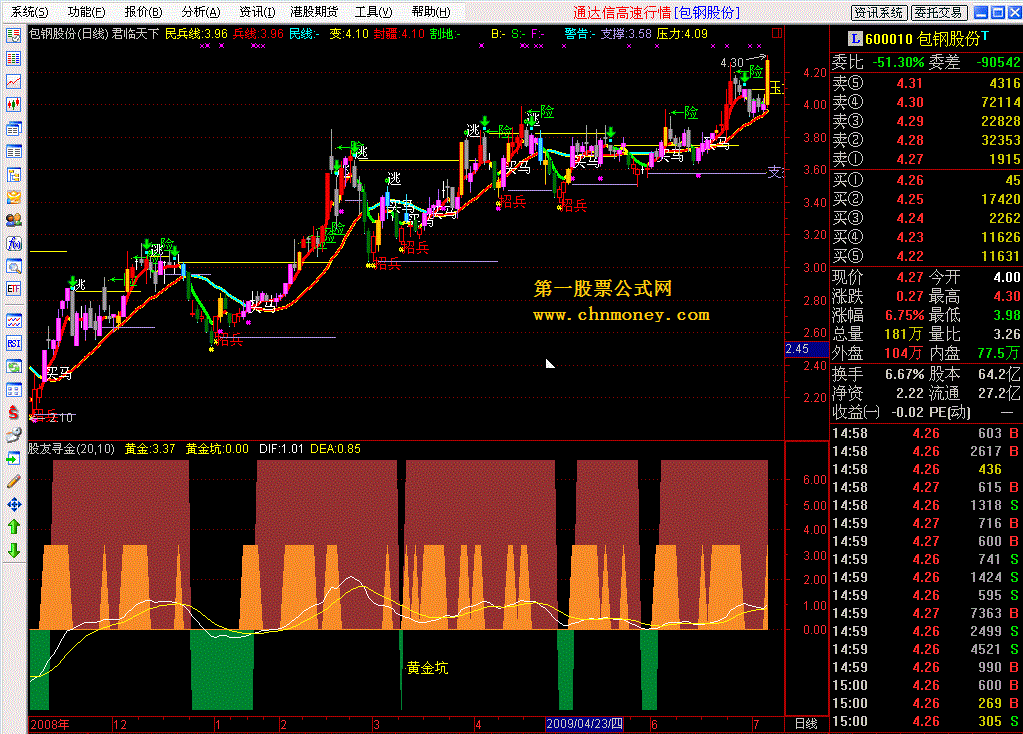This screenshot has width=1023, height=734.
Task: Click the 现价 4.27 value
Action: coord(909,277)
